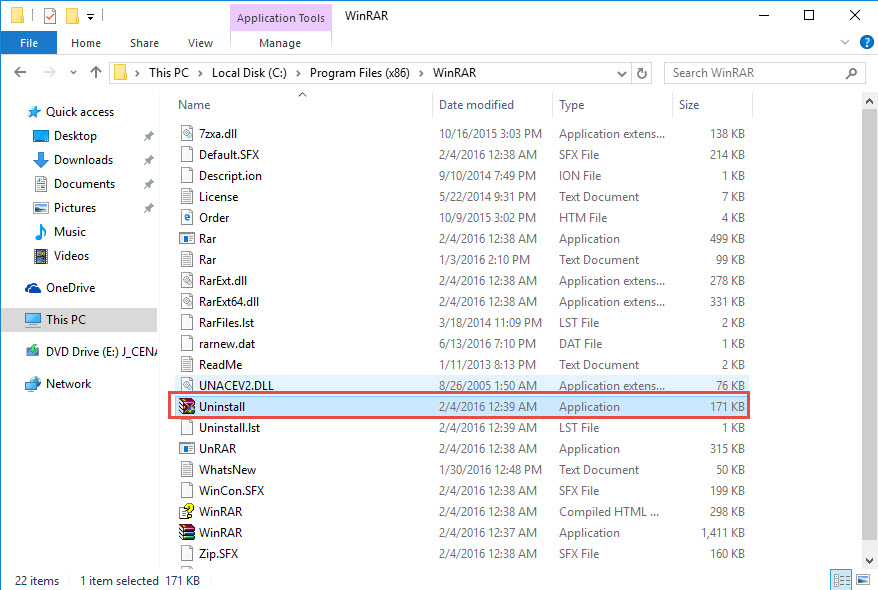Click the Desktop icon in sidebar

(x=41, y=136)
